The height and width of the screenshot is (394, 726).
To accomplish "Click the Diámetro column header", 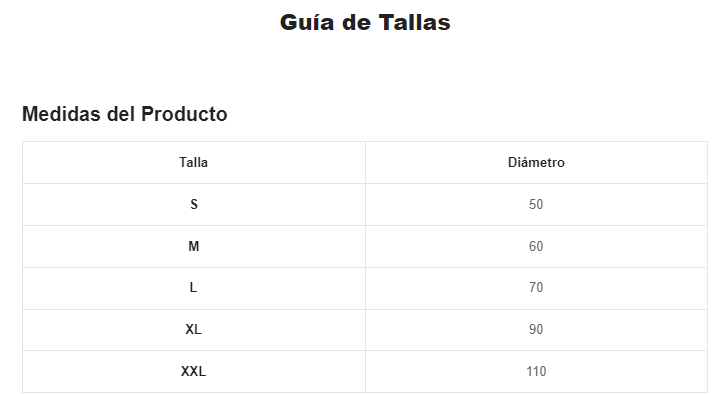I will [536, 163].
